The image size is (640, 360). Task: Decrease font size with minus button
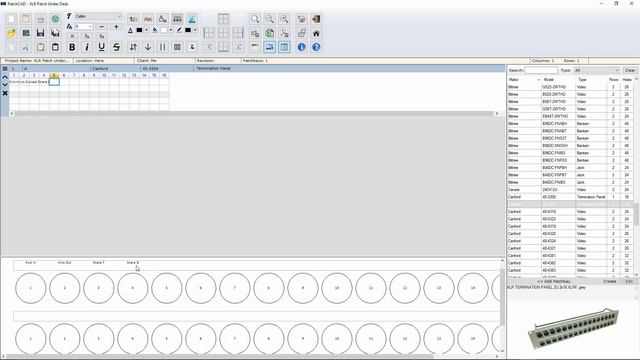102,27
